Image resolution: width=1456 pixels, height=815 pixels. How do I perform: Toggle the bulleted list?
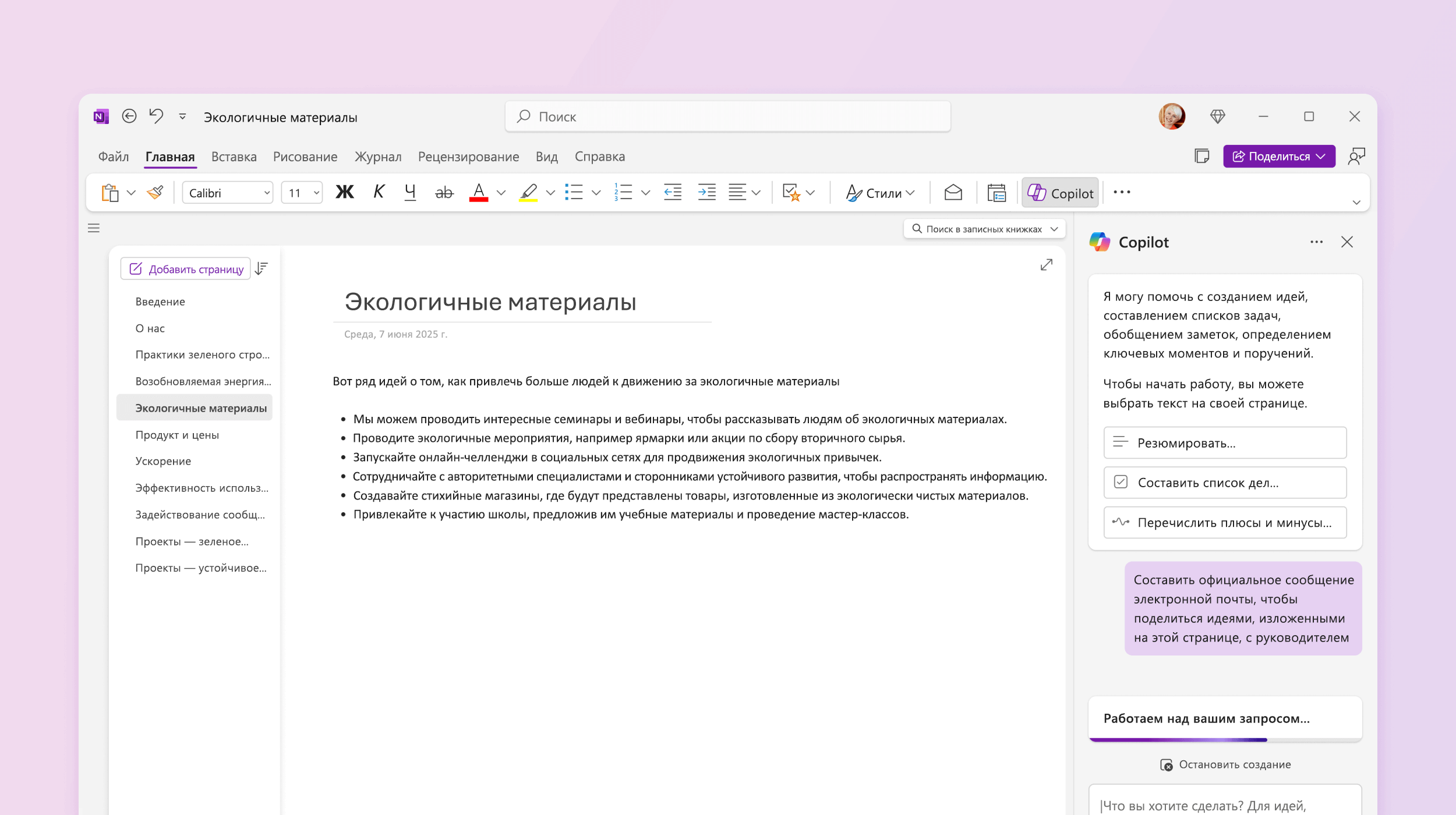tap(574, 192)
